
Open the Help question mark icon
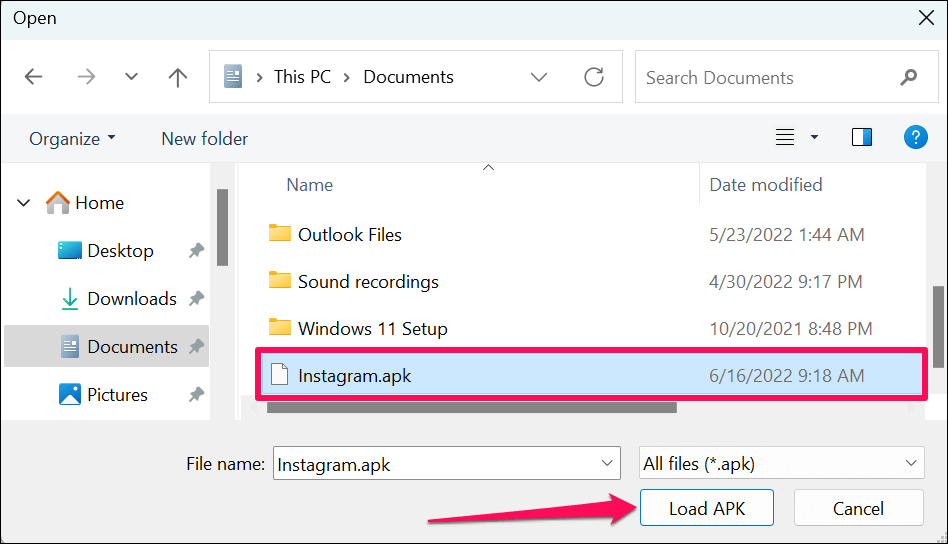point(915,137)
